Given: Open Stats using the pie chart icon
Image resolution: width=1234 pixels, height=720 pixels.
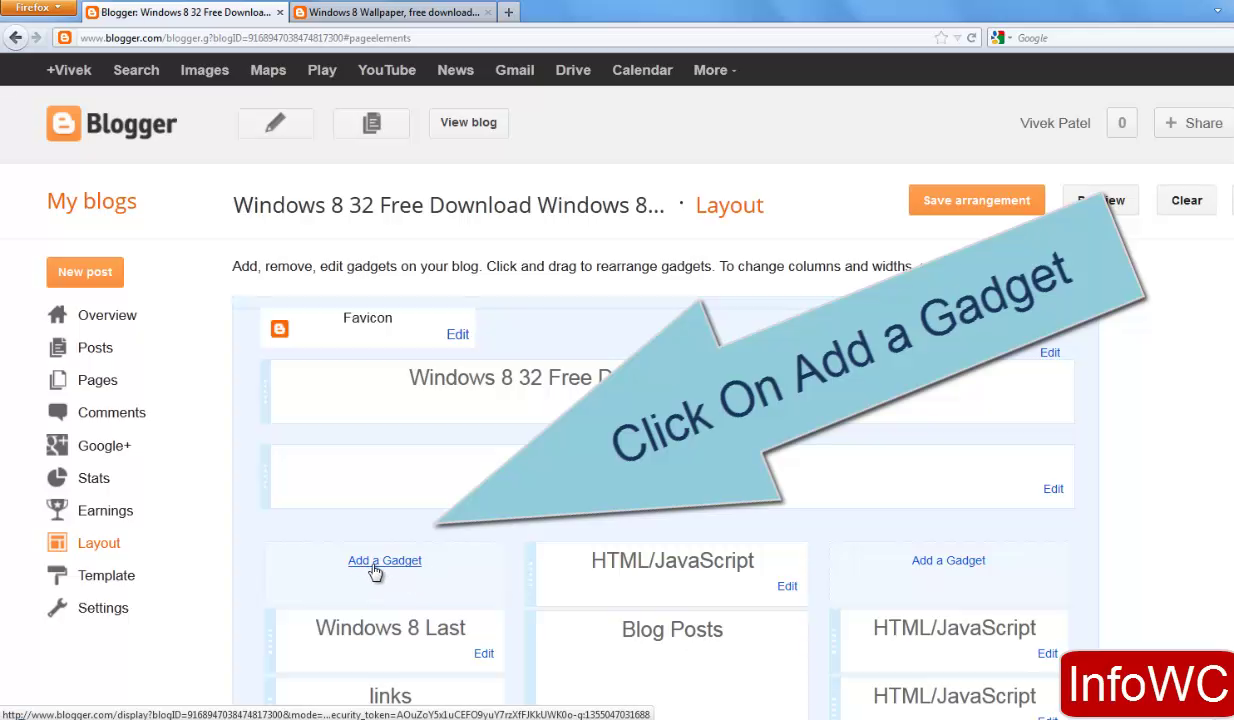Looking at the screenshot, I should click(57, 478).
